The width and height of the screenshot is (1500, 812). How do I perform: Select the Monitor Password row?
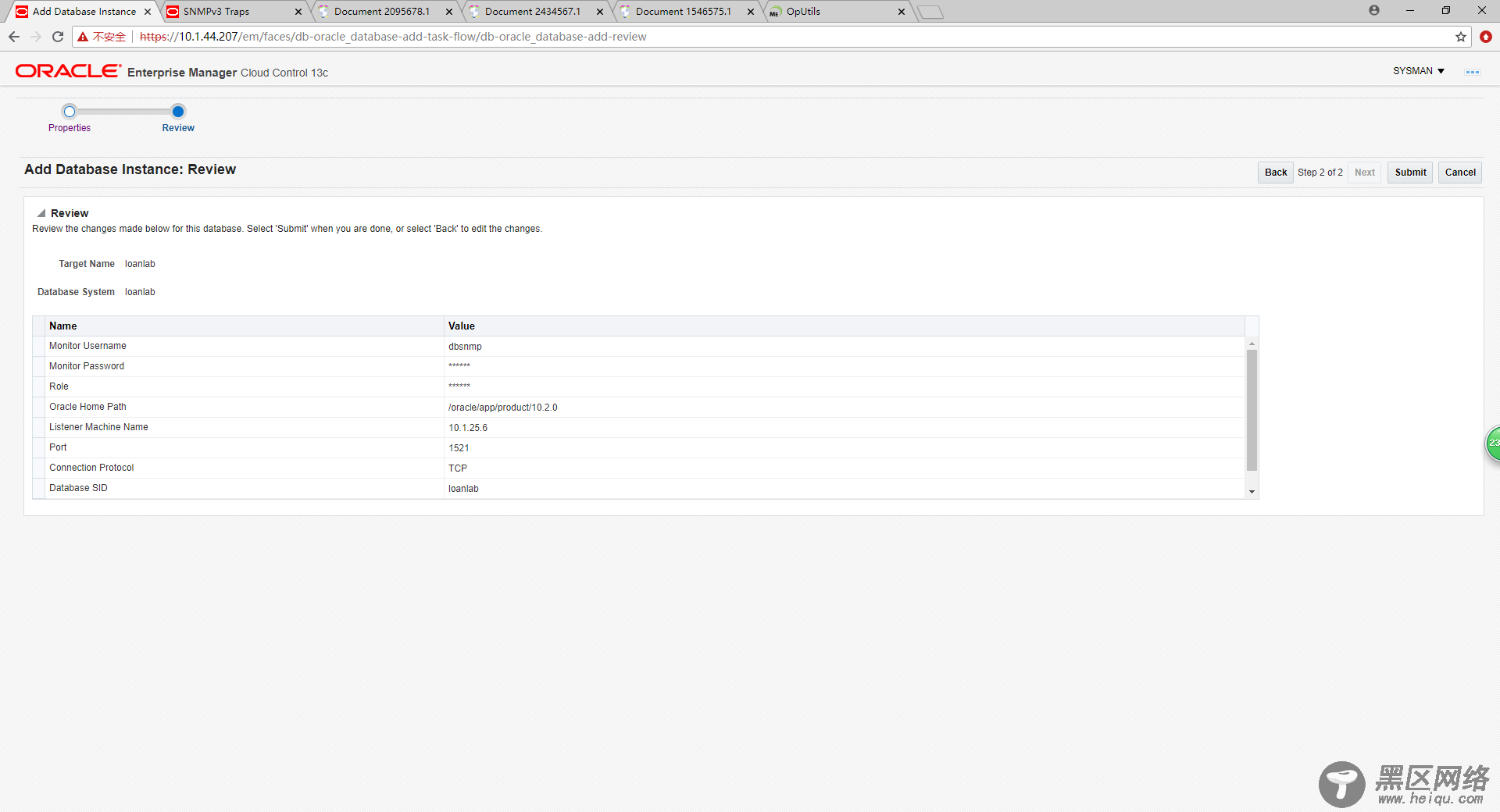pos(639,367)
